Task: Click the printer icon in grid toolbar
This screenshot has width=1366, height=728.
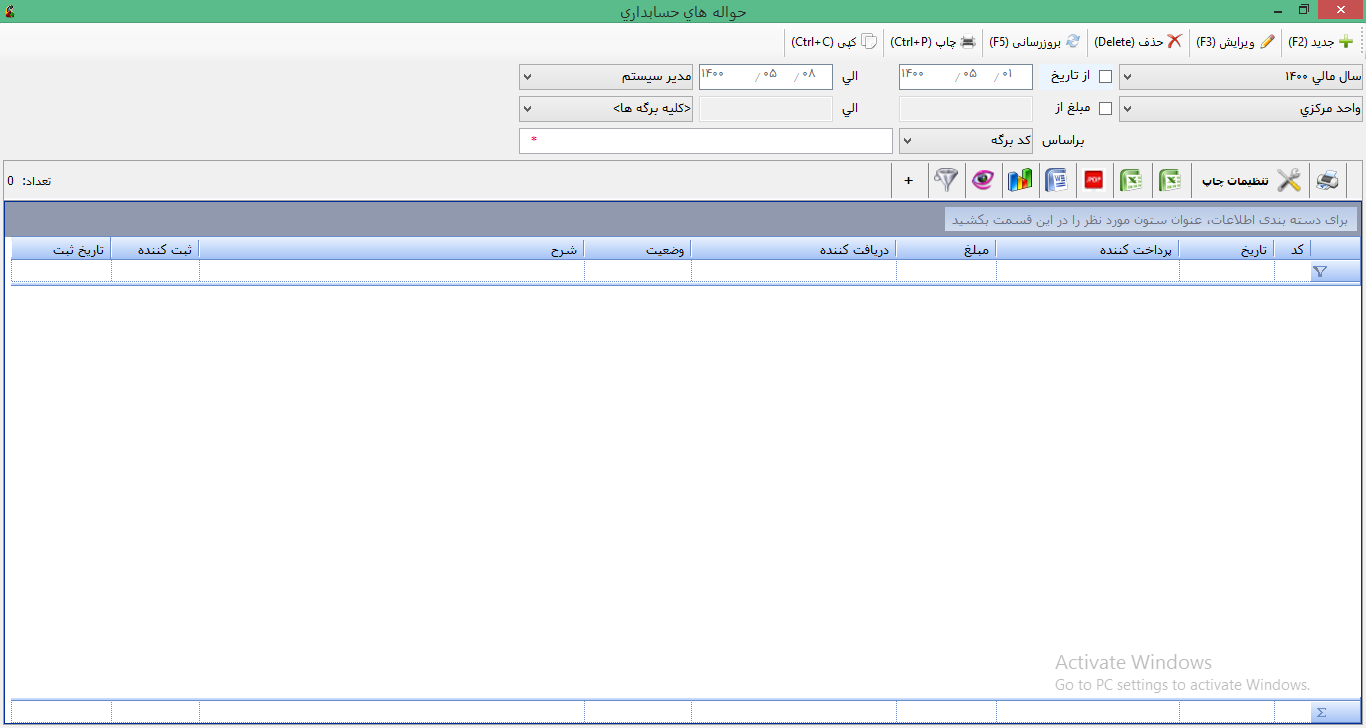Action: [x=1327, y=180]
